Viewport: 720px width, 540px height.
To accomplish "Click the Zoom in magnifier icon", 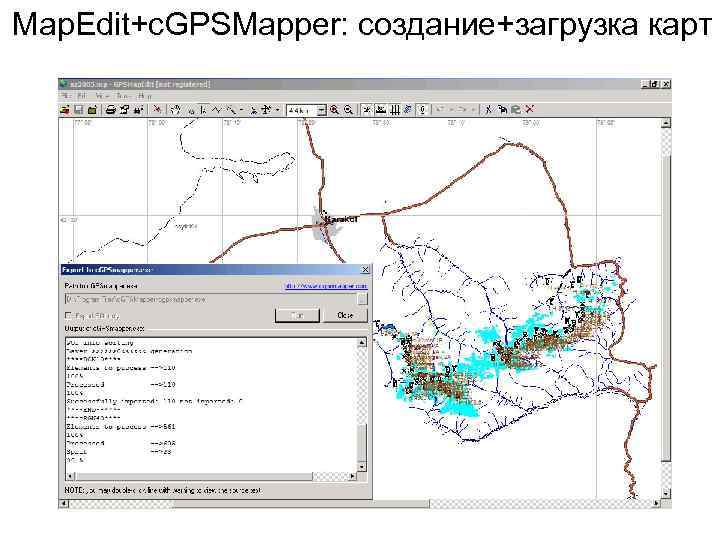I will [x=334, y=110].
